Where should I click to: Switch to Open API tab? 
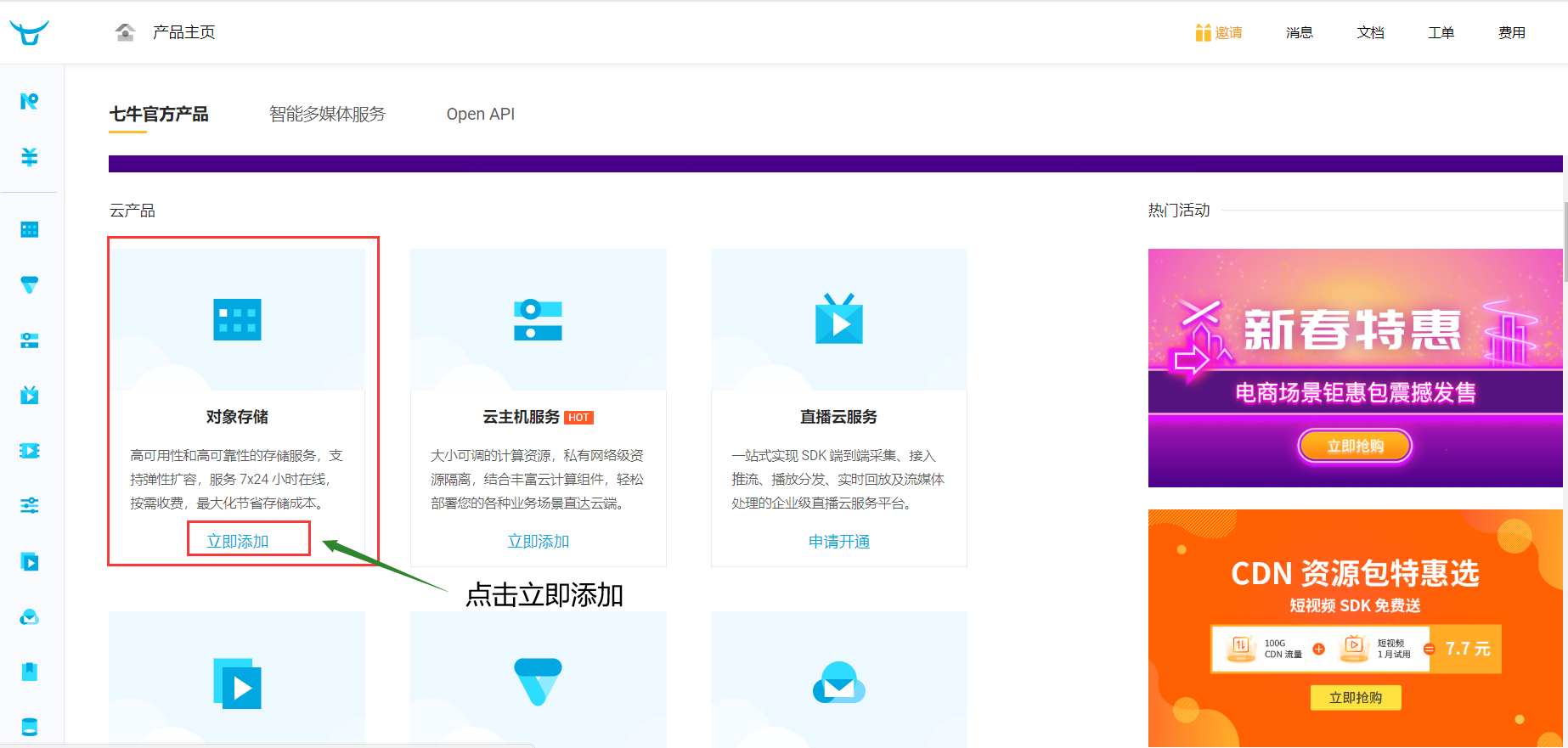click(x=481, y=114)
